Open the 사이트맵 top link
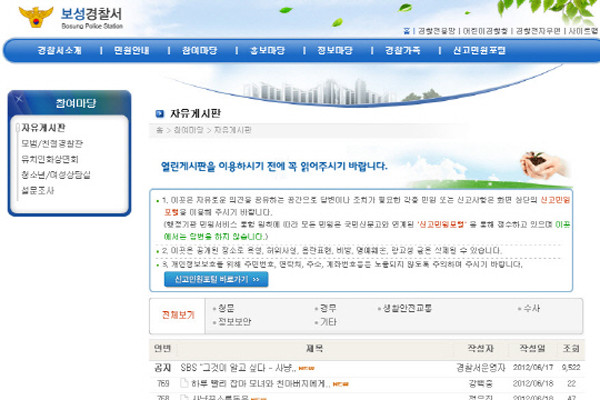Screen dimensions: 600x400 [x=584, y=31]
